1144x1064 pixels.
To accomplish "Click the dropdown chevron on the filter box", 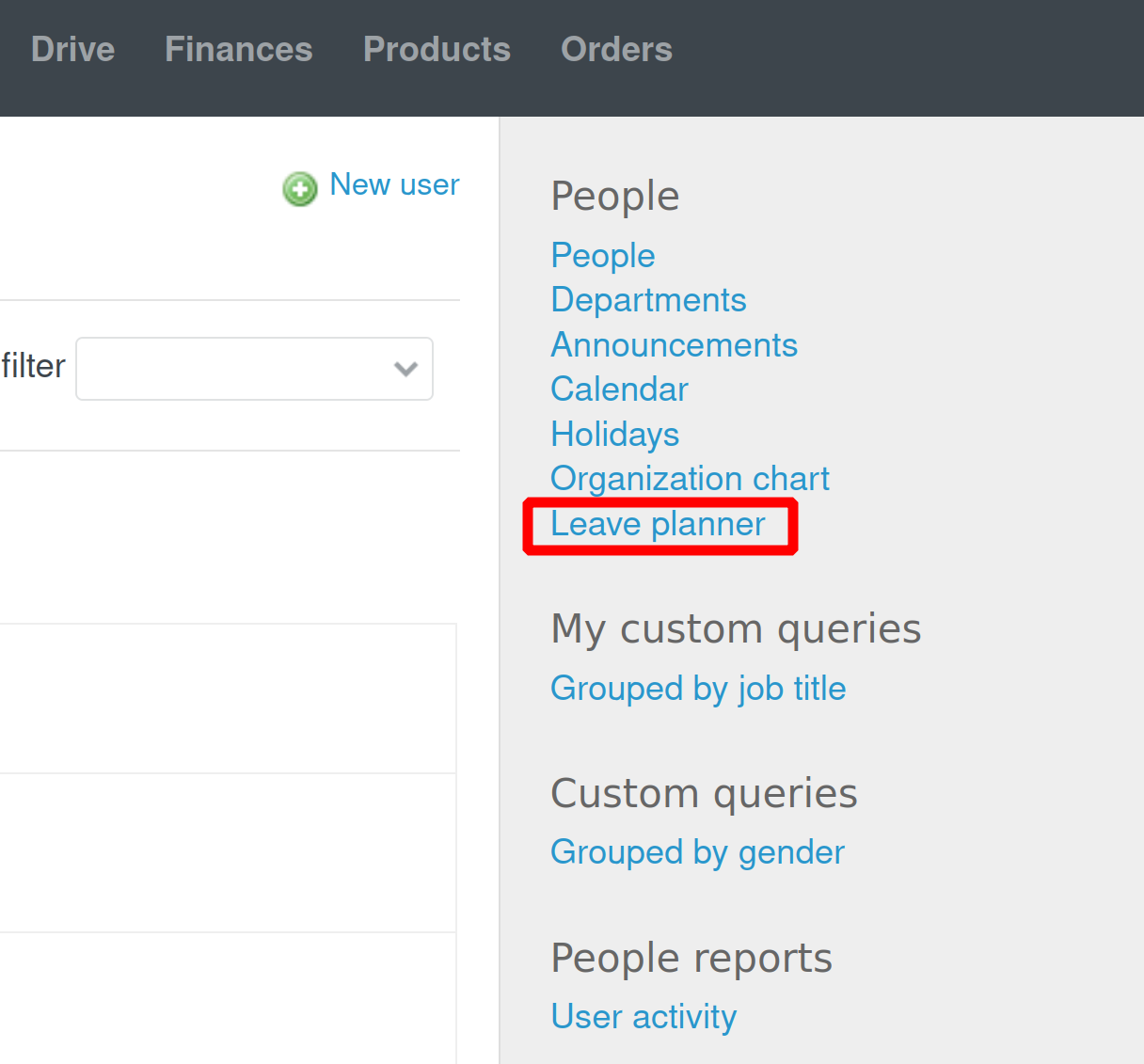I will (405, 369).
